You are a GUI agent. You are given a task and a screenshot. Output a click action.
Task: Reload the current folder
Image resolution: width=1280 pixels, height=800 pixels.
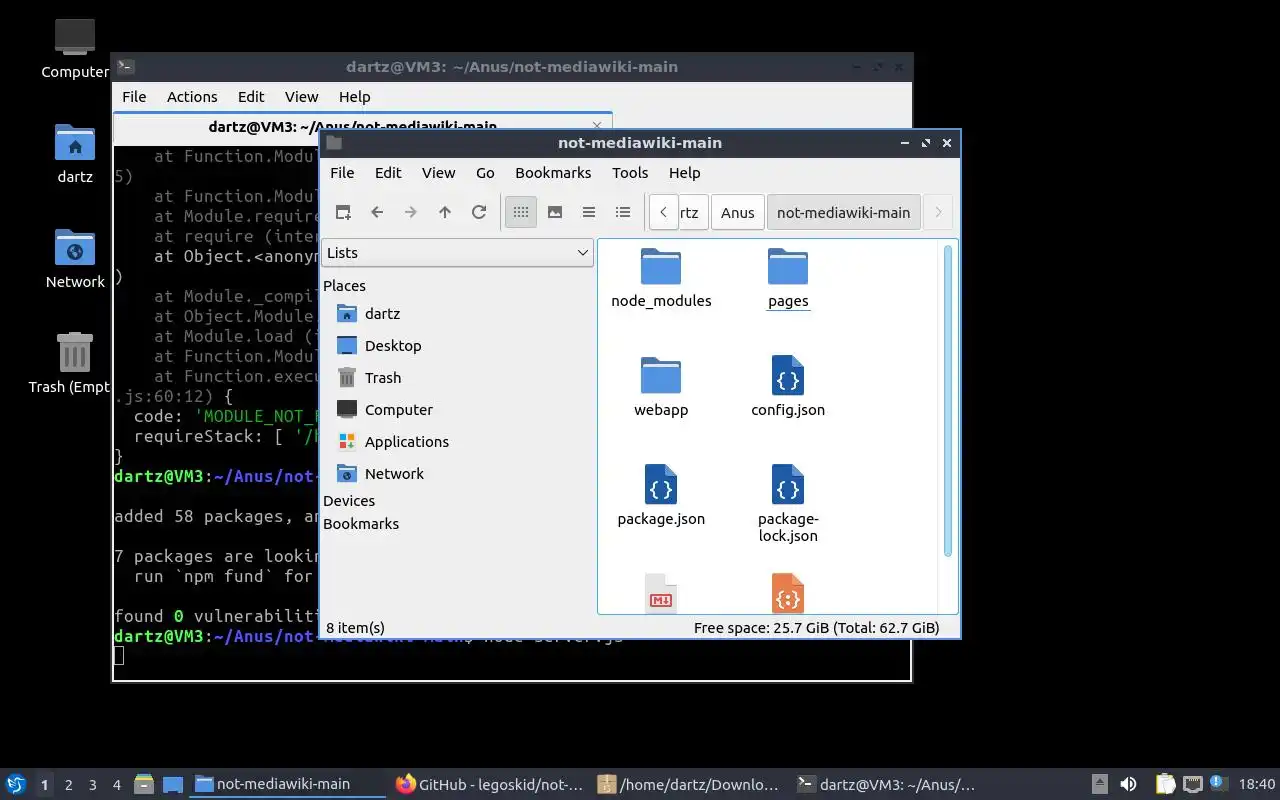click(x=479, y=212)
